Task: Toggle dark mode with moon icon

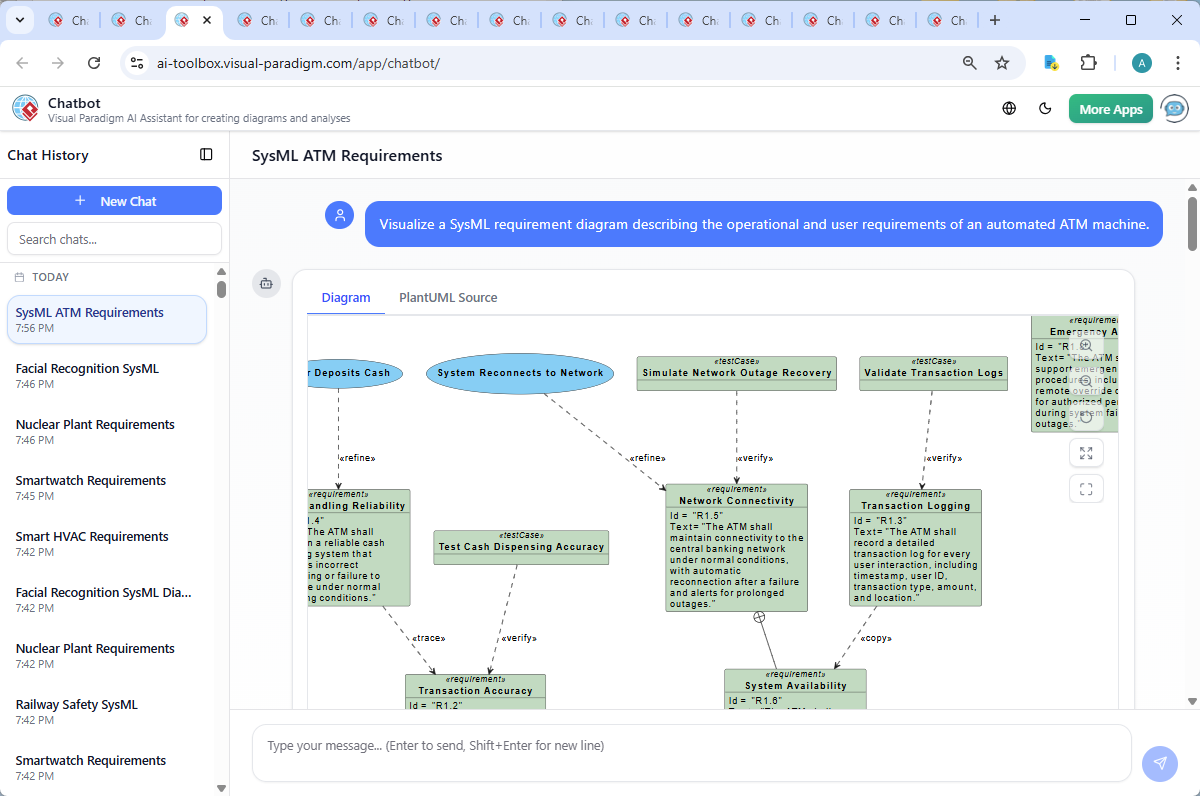Action: pos(1046,109)
